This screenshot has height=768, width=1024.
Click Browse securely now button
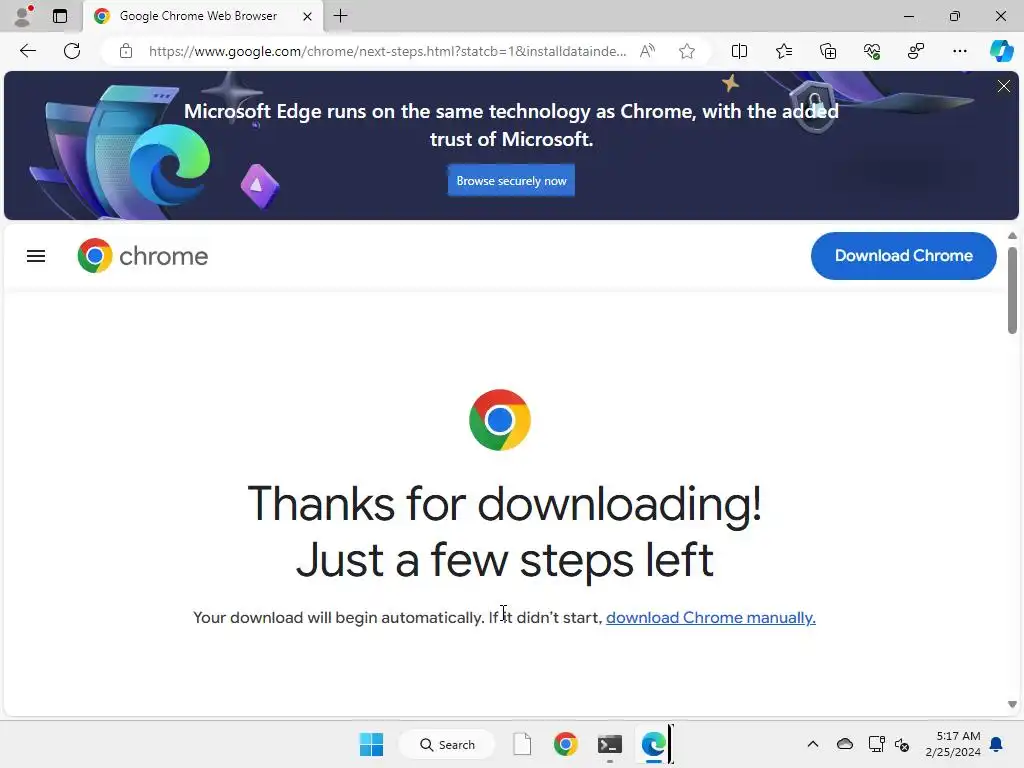[x=511, y=181]
